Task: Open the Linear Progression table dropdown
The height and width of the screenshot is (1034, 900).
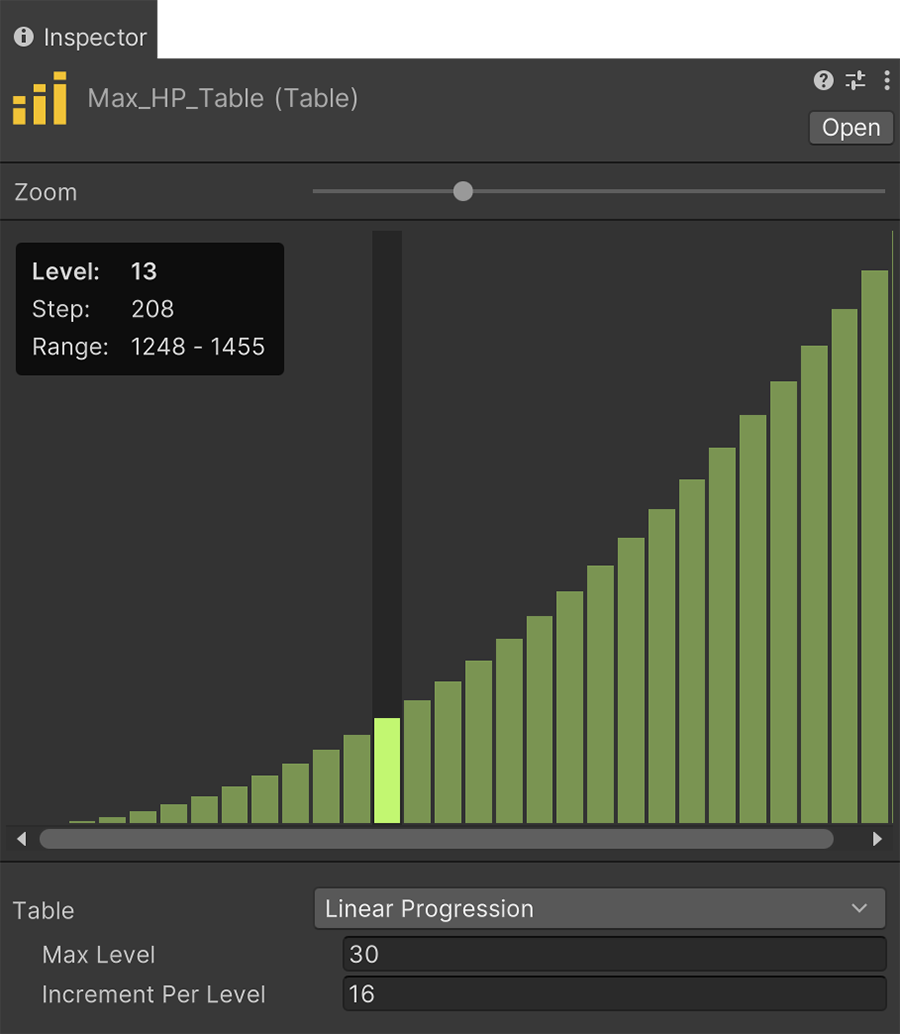Action: point(599,909)
